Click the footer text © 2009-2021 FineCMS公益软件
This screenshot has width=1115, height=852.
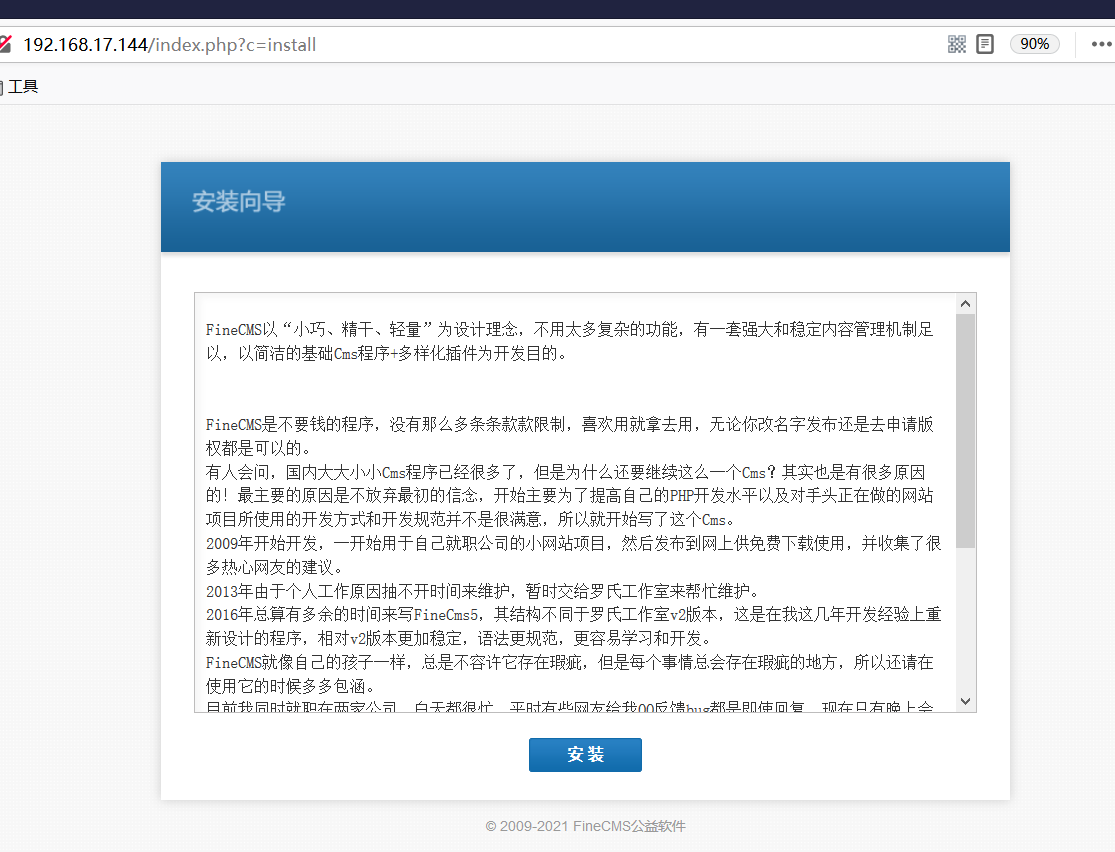coord(585,826)
